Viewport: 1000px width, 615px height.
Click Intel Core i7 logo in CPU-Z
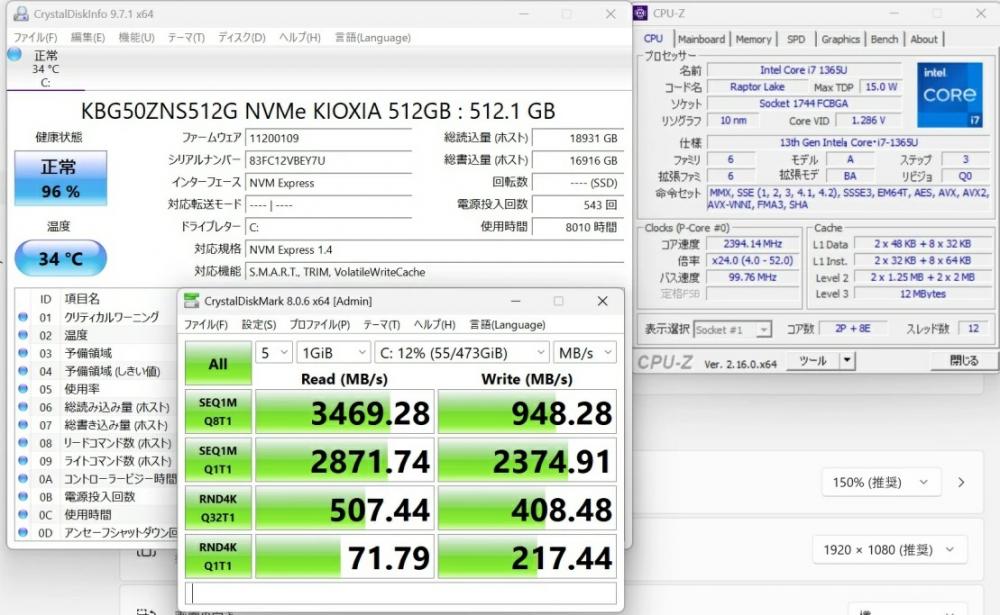point(950,94)
